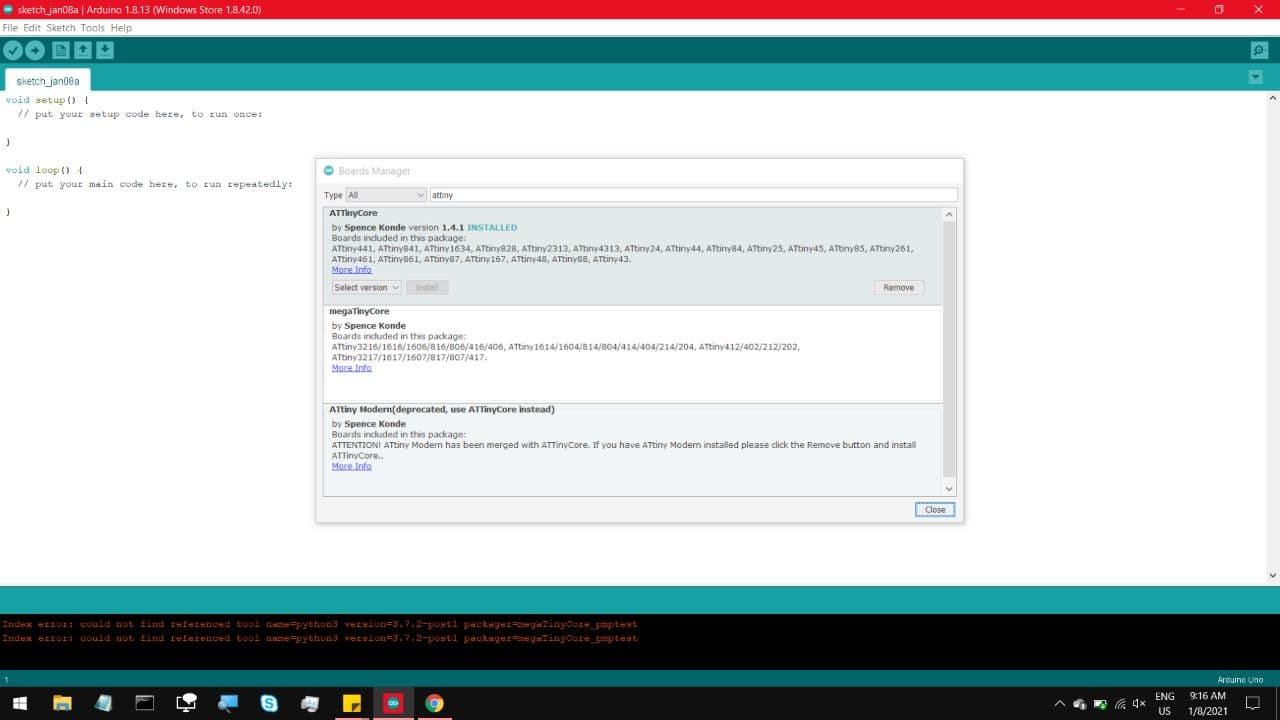Open the Edit menu
Image resolution: width=1280 pixels, height=720 pixels.
(32, 28)
